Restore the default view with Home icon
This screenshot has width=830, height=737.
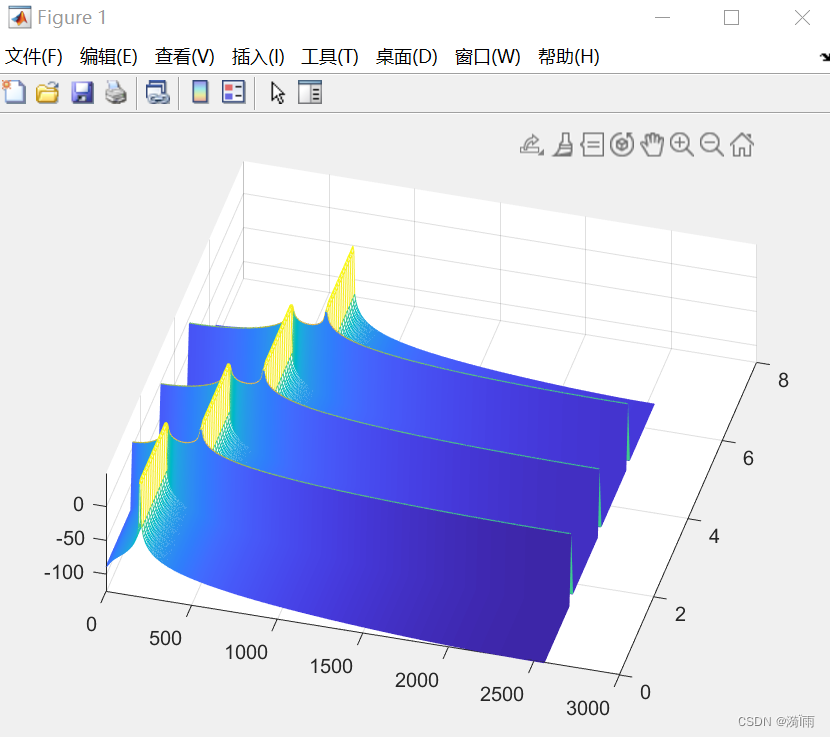(x=742, y=144)
